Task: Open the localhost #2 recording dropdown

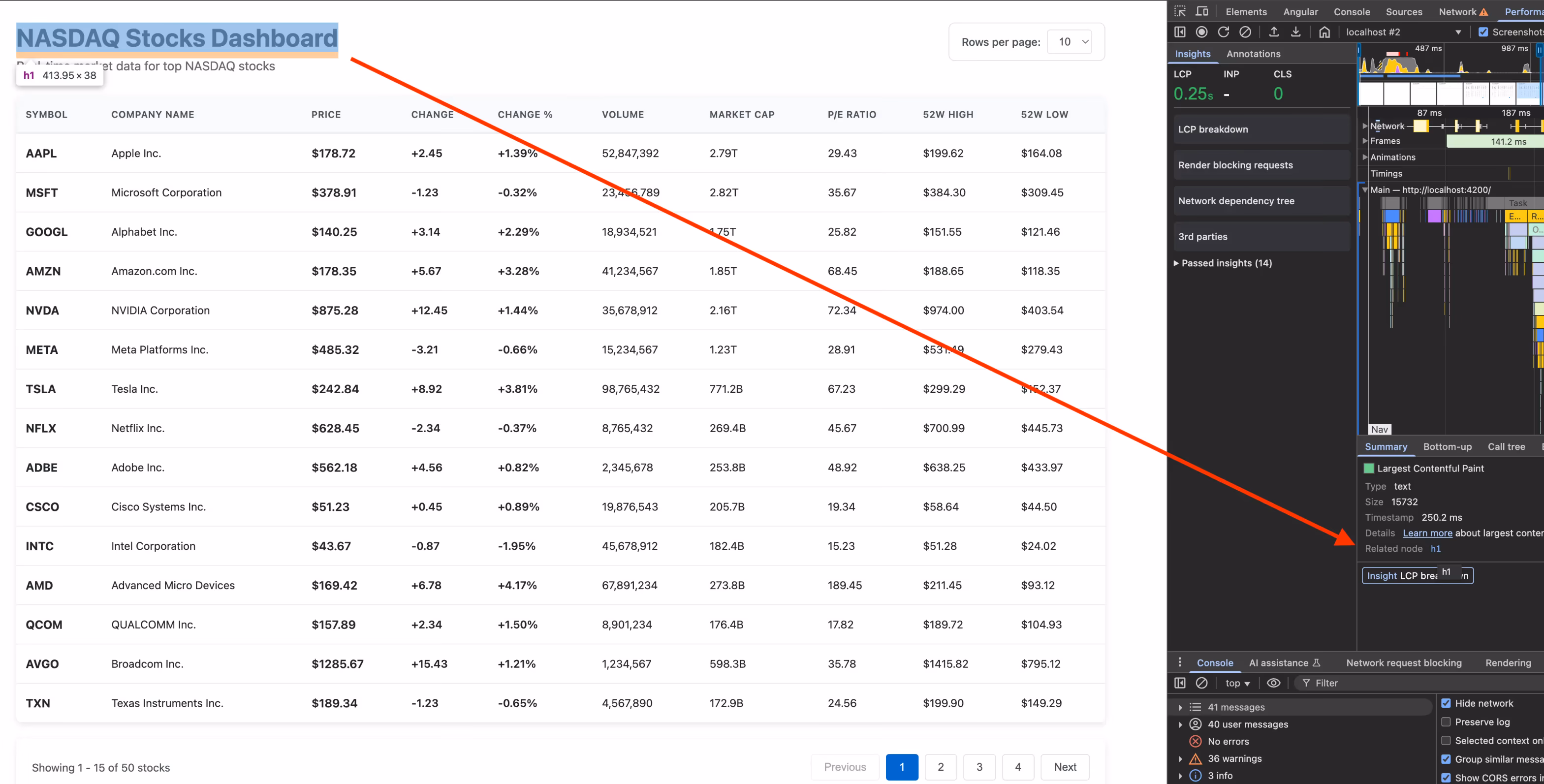Action: click(1404, 32)
